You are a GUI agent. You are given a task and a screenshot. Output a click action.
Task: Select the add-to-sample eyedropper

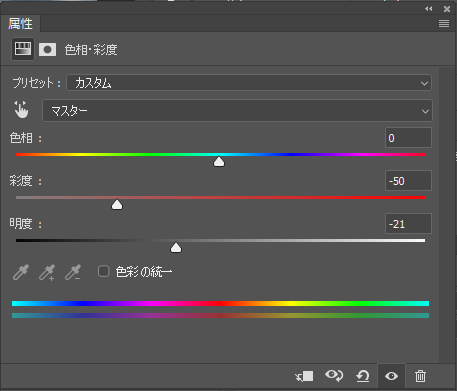coord(47,272)
